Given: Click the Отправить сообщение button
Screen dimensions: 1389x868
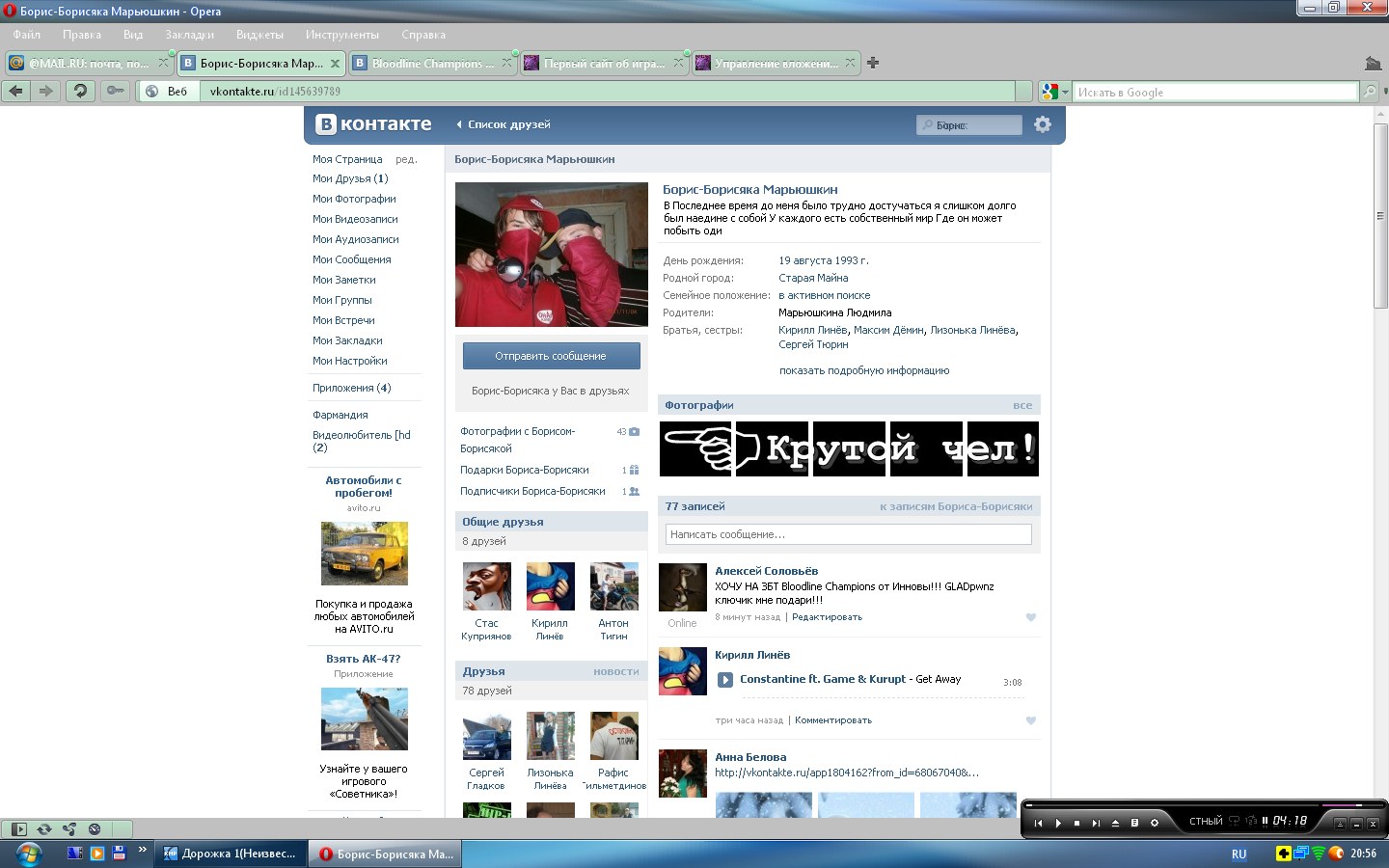Looking at the screenshot, I should pos(551,356).
